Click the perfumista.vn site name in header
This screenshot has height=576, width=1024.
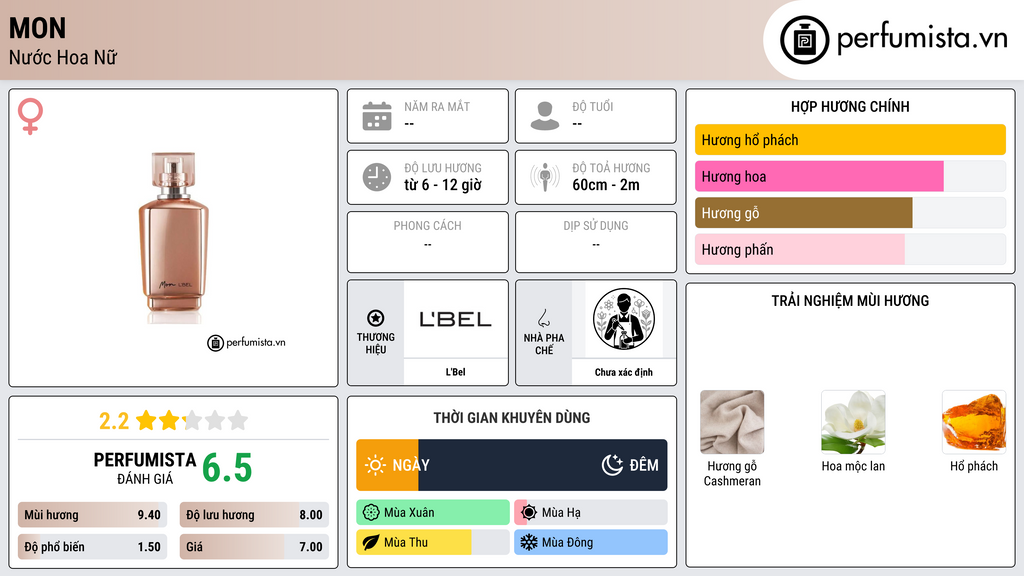point(922,39)
